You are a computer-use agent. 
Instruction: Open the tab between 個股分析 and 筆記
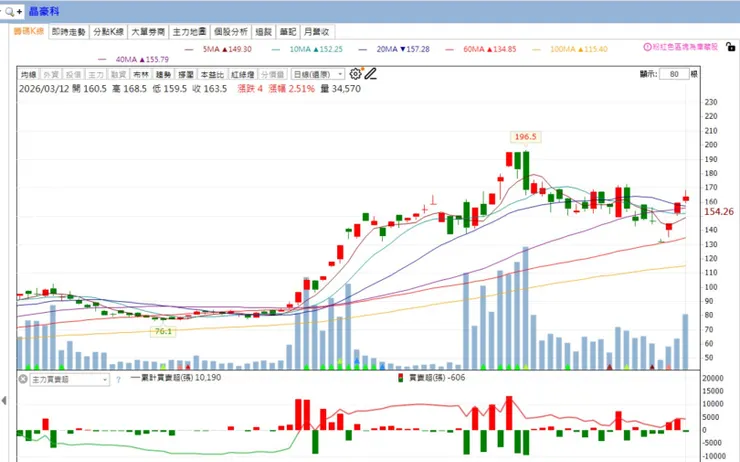point(264,32)
